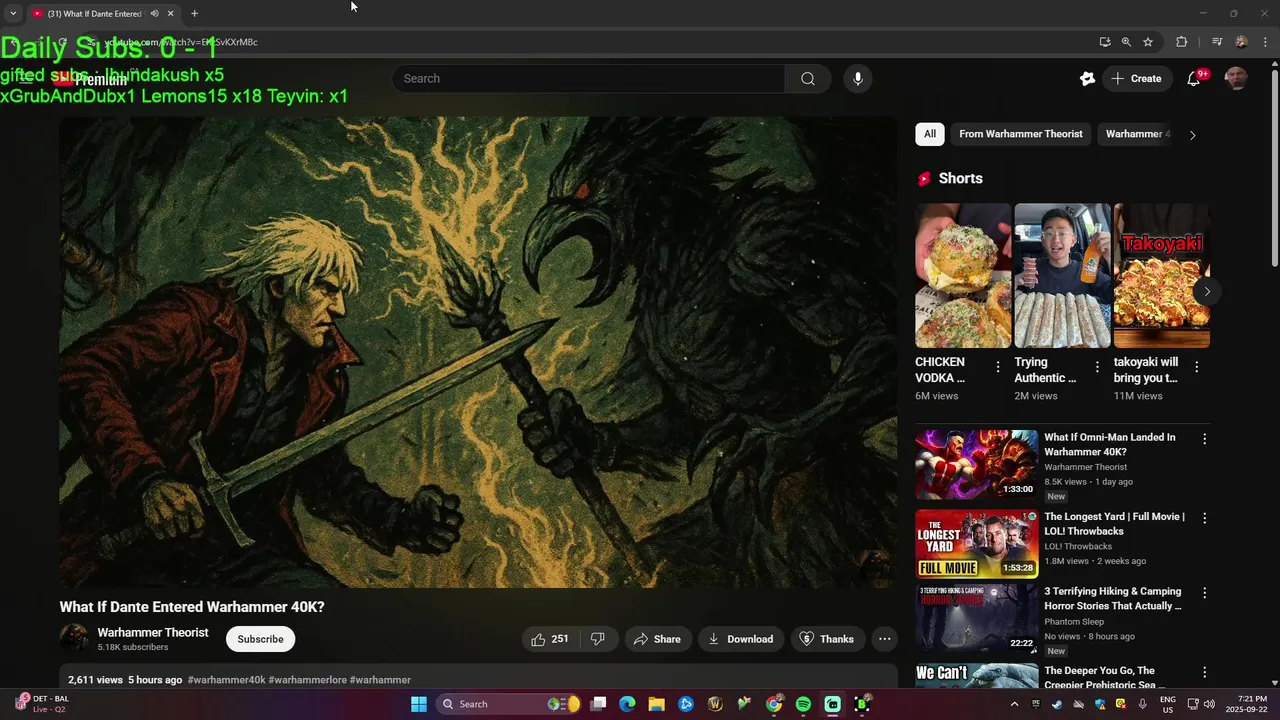Open options for Trying Authentic short
This screenshot has width=1280, height=720.
[x=1097, y=367]
